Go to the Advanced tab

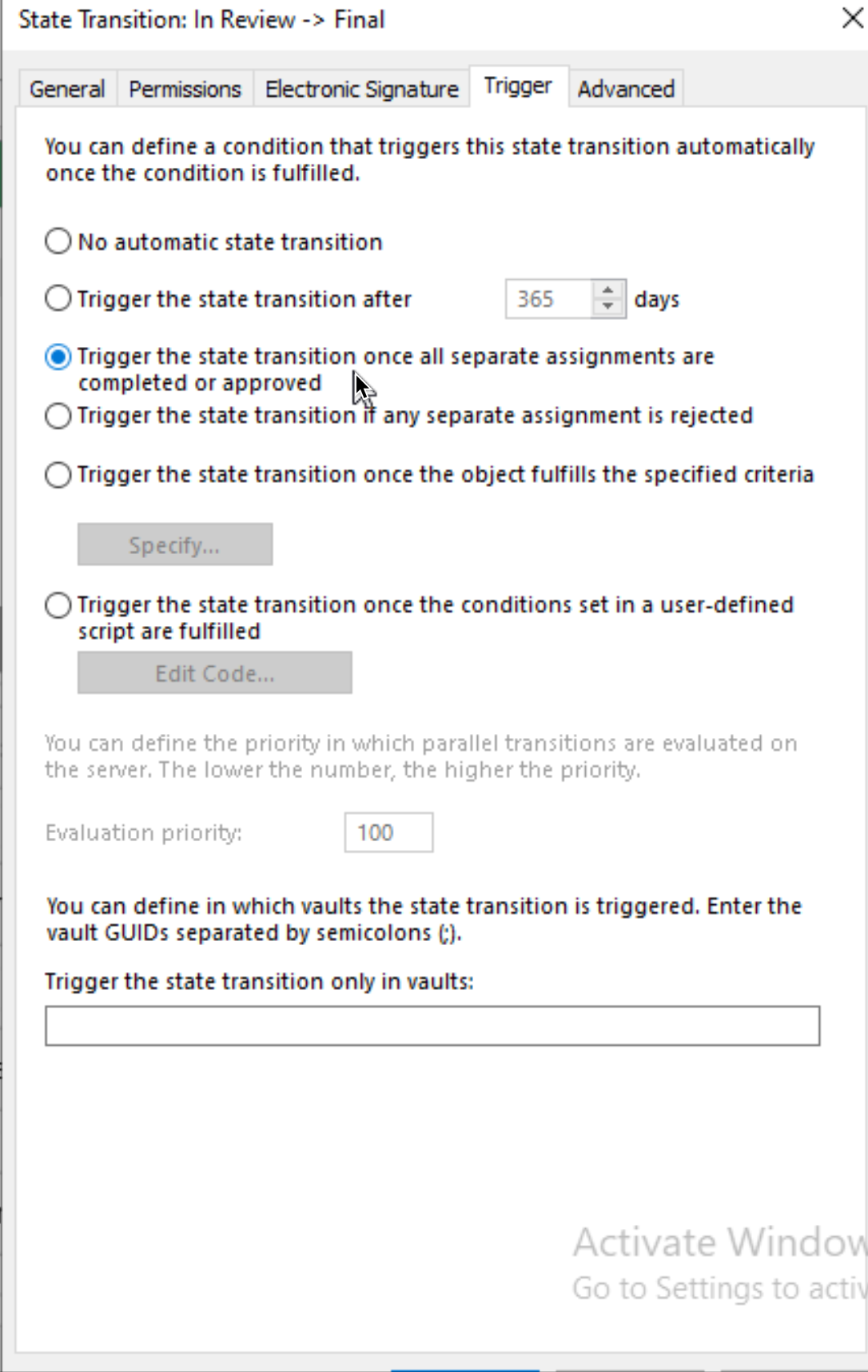pyautogui.click(x=626, y=89)
